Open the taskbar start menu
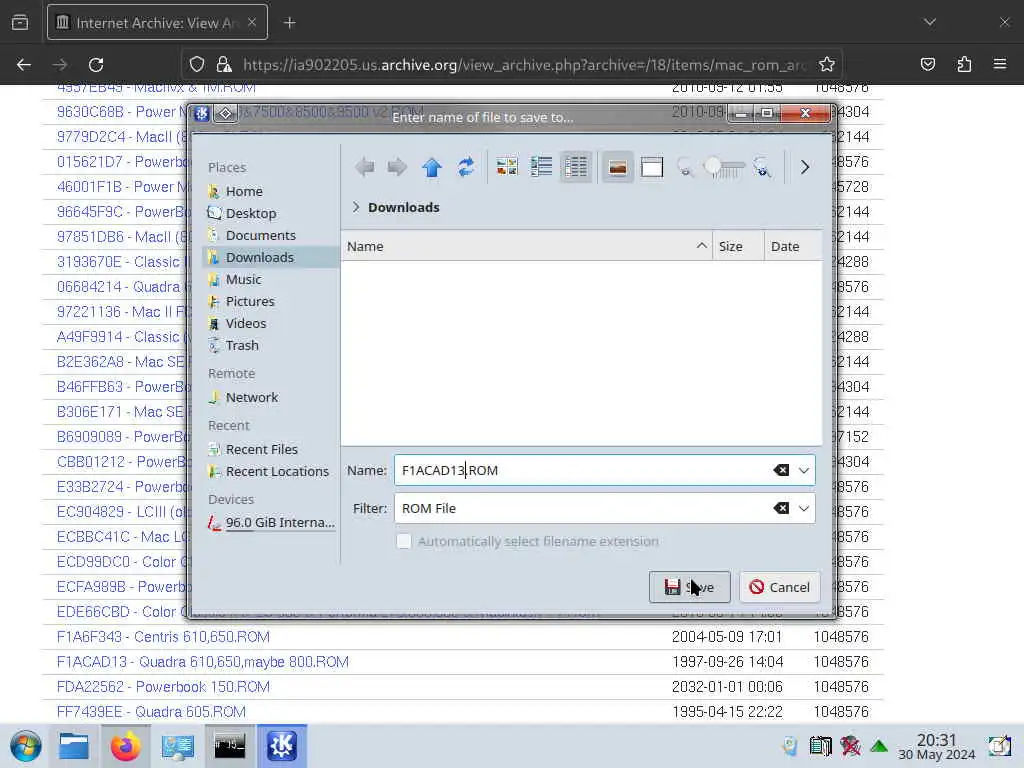The width and height of the screenshot is (1024, 768). [25, 746]
